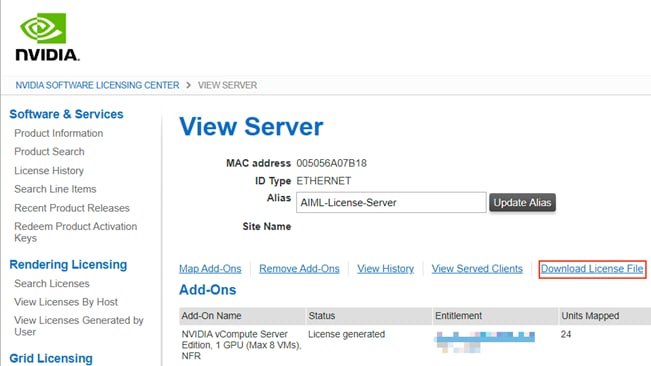Click the Software & Services heading
The width and height of the screenshot is (651, 366).
click(66, 114)
